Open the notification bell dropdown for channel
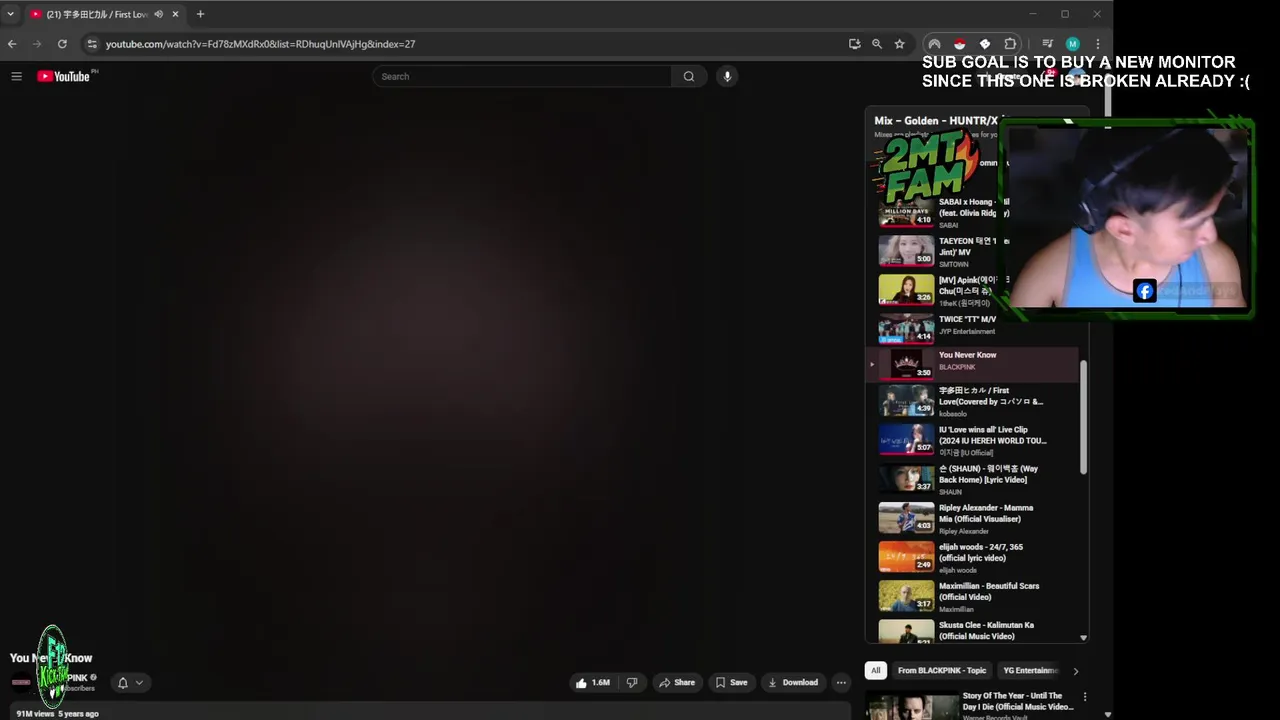This screenshot has height=720, width=1280. click(130, 683)
